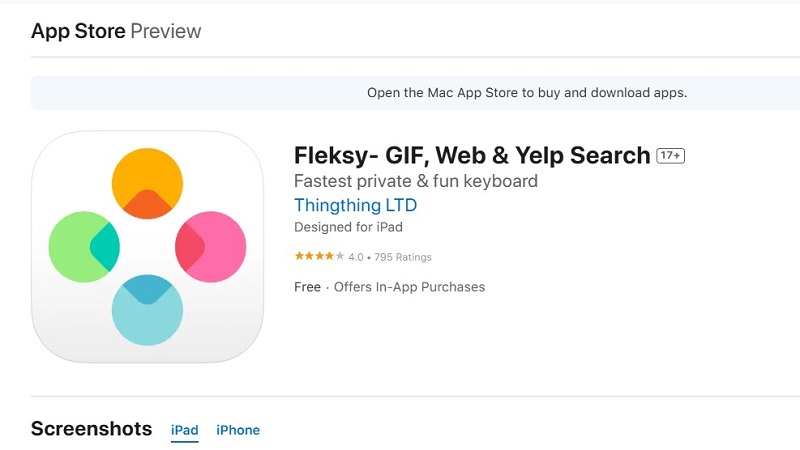
Task: Click the Fleksy app icon
Action: point(147,246)
